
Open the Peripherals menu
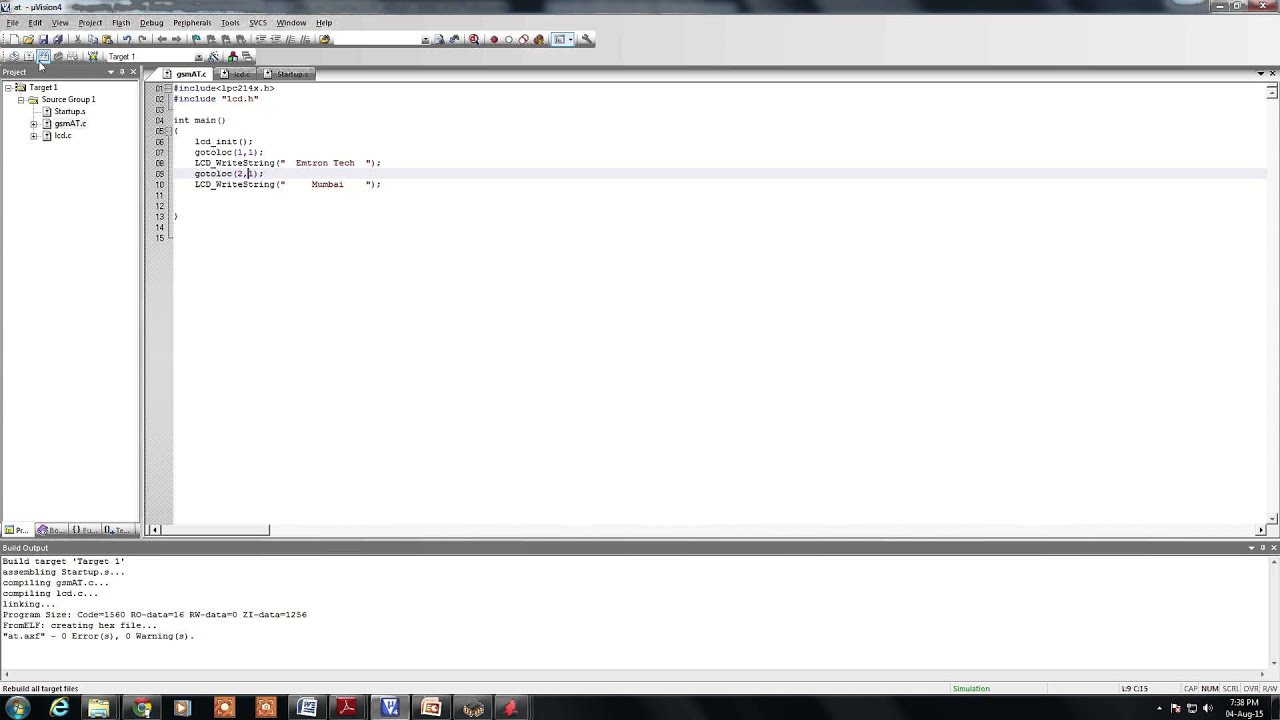click(192, 22)
